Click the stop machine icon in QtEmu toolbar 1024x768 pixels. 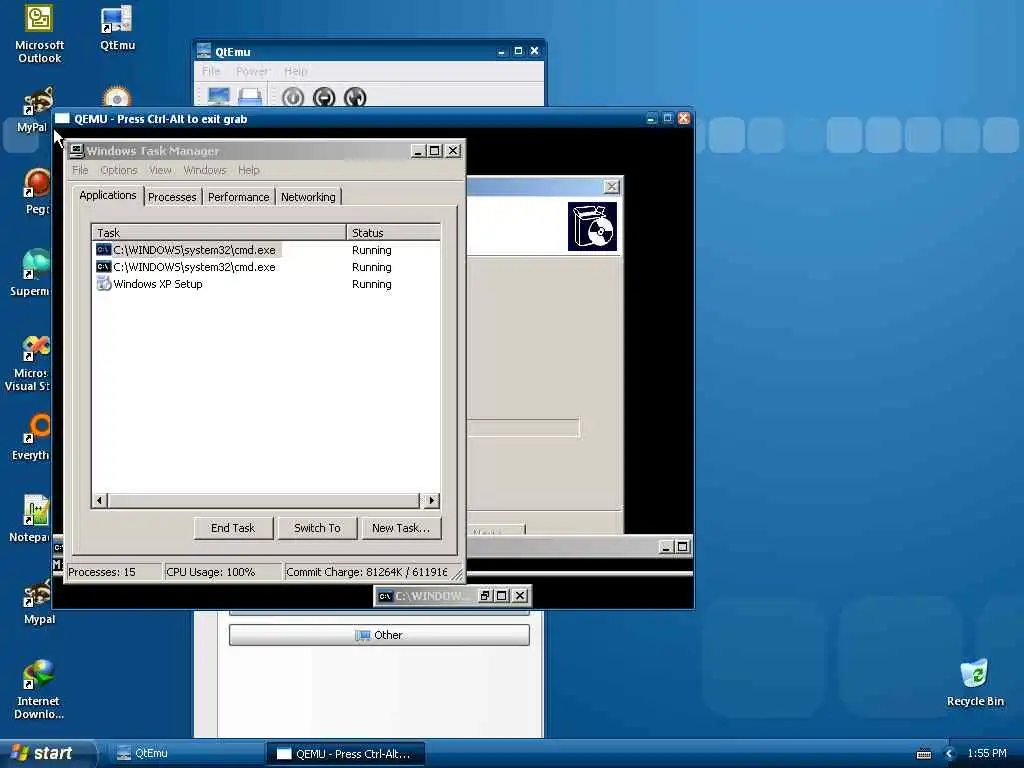point(324,97)
